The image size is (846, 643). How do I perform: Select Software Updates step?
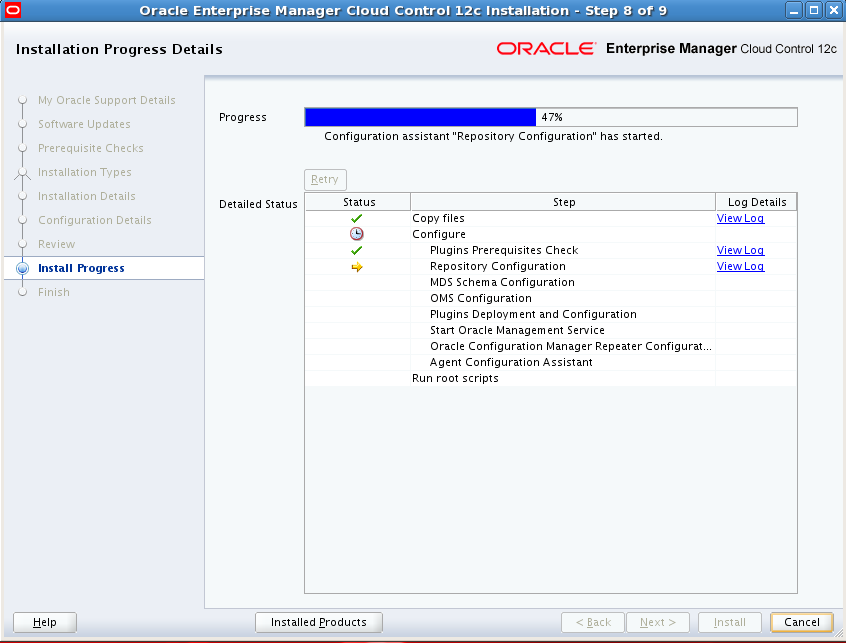pos(84,124)
